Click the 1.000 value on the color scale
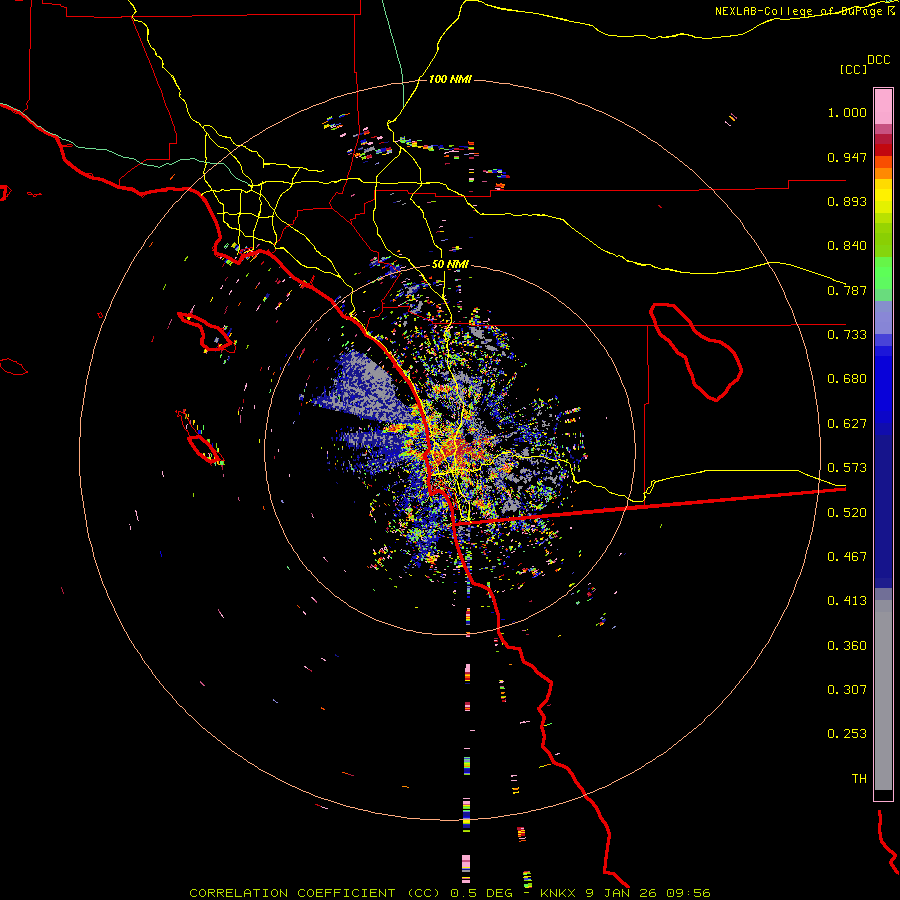 847,112
